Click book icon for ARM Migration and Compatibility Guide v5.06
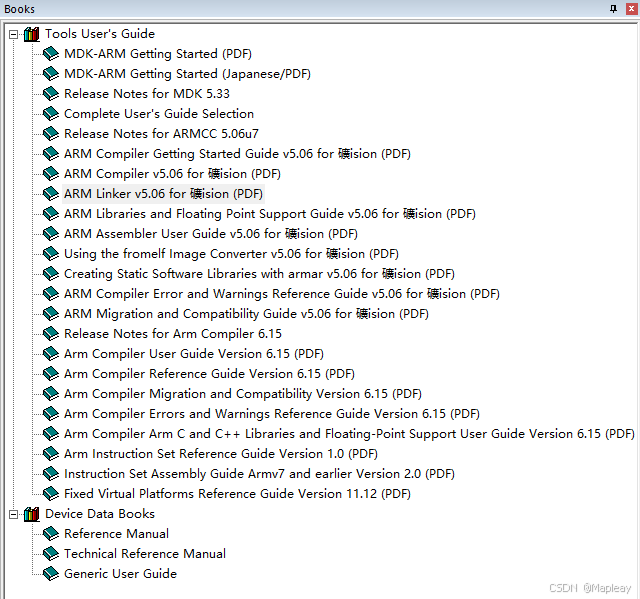The image size is (640, 599). tap(51, 314)
